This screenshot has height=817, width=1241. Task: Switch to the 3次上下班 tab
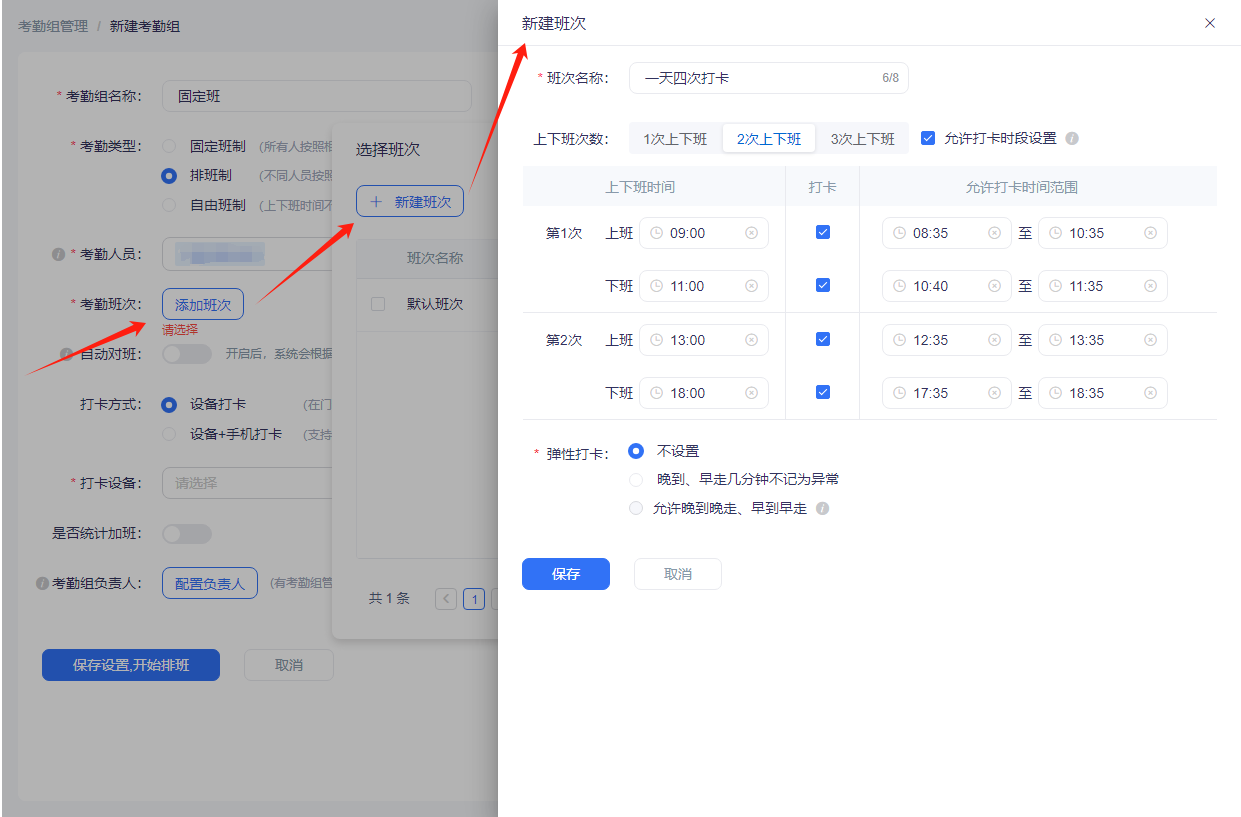click(x=863, y=138)
